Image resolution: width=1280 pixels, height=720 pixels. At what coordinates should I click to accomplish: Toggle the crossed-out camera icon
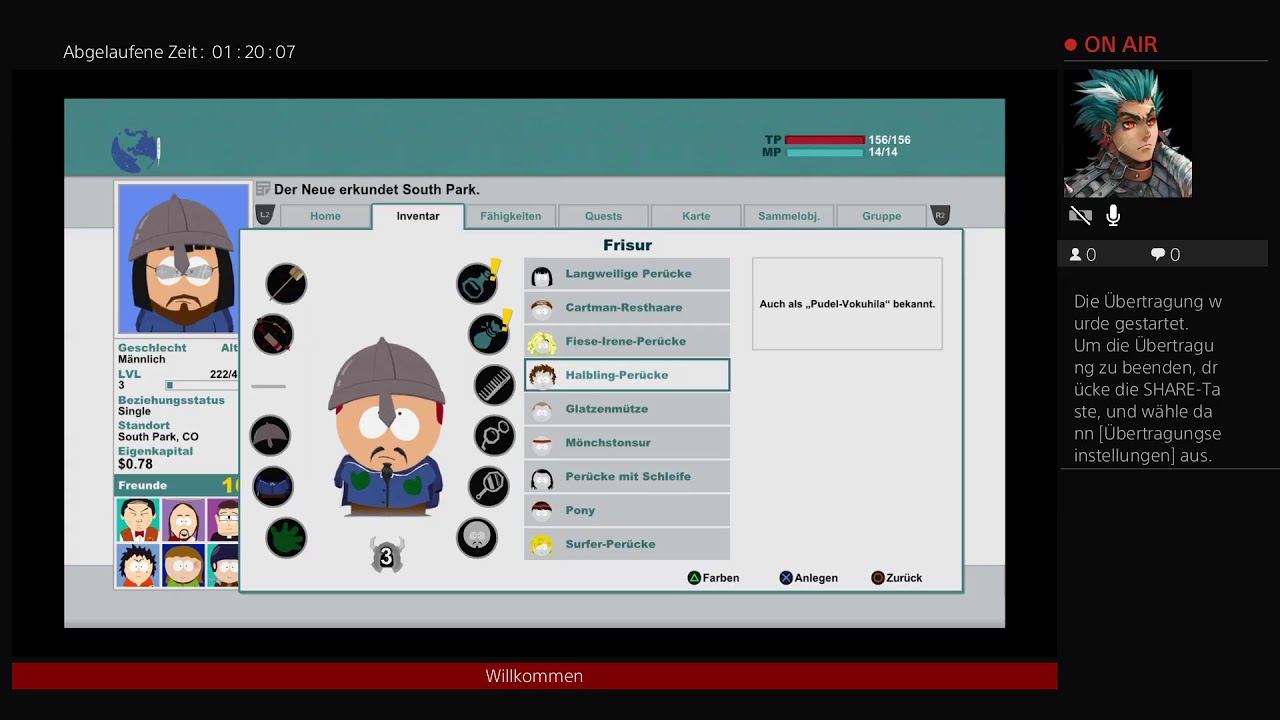tap(1080, 215)
